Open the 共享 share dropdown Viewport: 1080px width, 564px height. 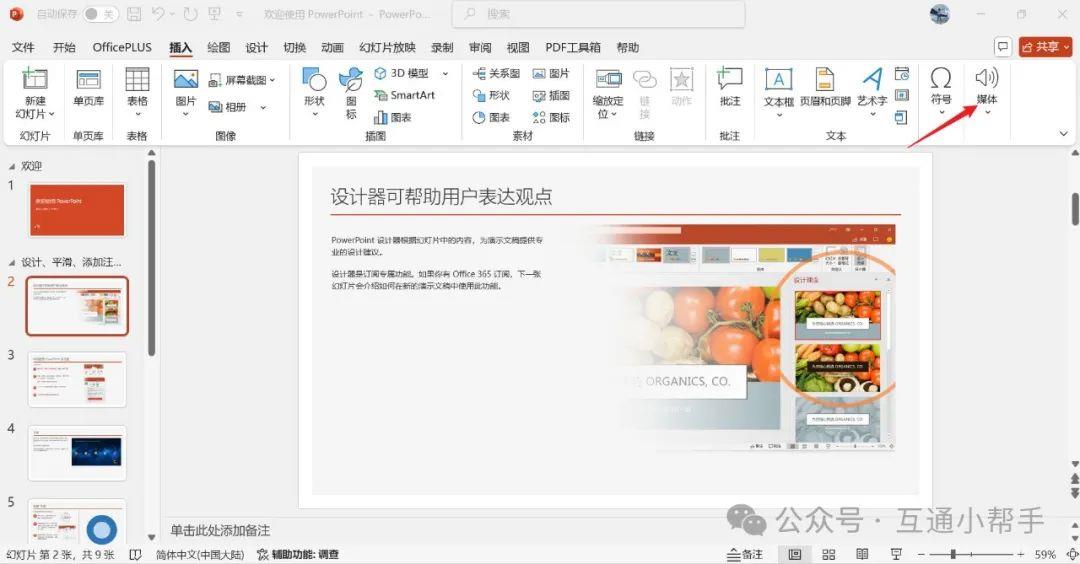[1046, 47]
